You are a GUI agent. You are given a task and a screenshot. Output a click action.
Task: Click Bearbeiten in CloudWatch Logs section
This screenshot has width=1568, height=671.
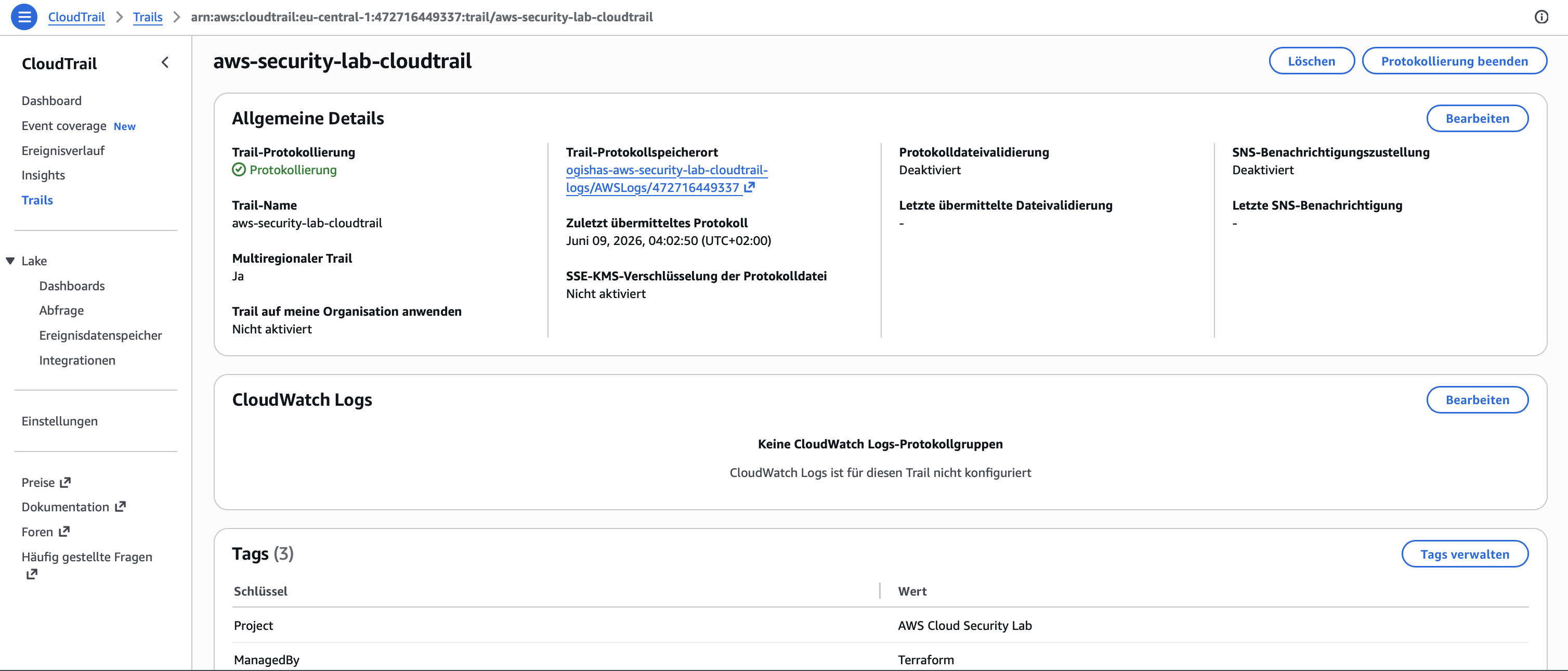(1478, 399)
